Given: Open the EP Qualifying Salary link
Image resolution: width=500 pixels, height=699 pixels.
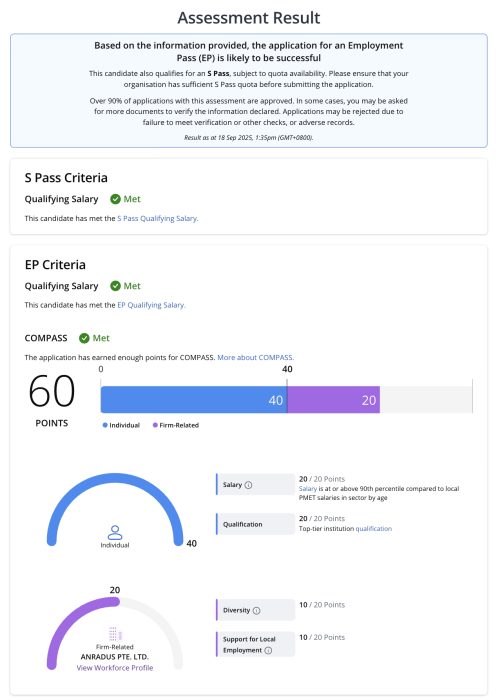Looking at the screenshot, I should tap(151, 305).
